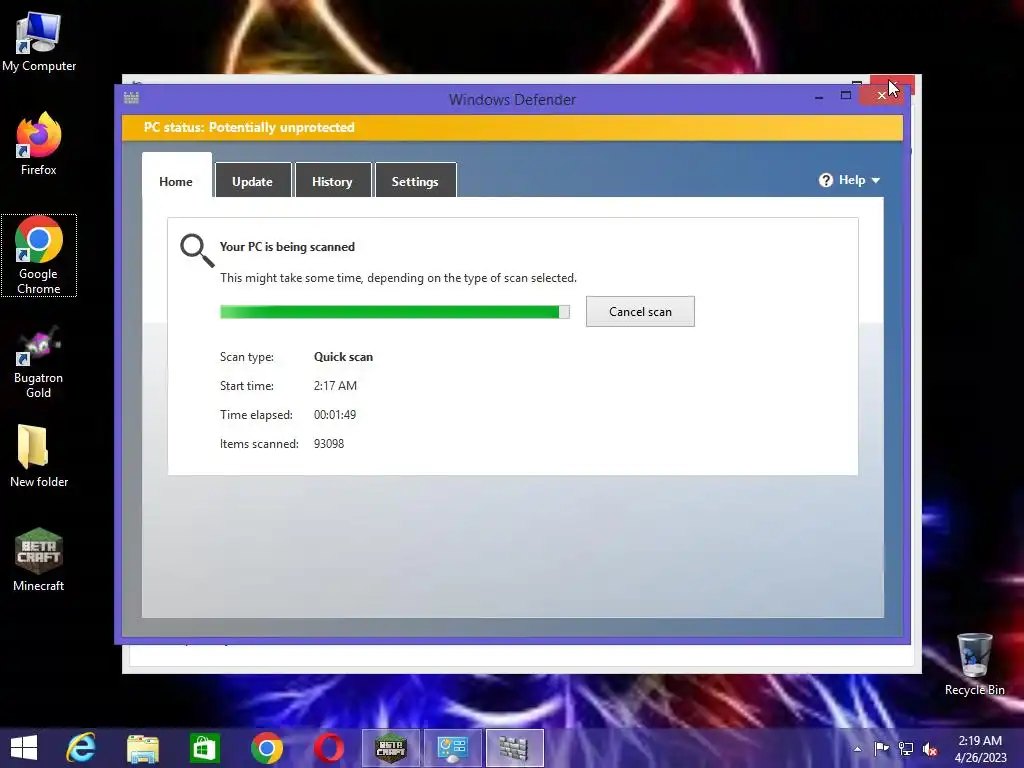
Task: Switch to the Update tab
Action: pyautogui.click(x=253, y=182)
